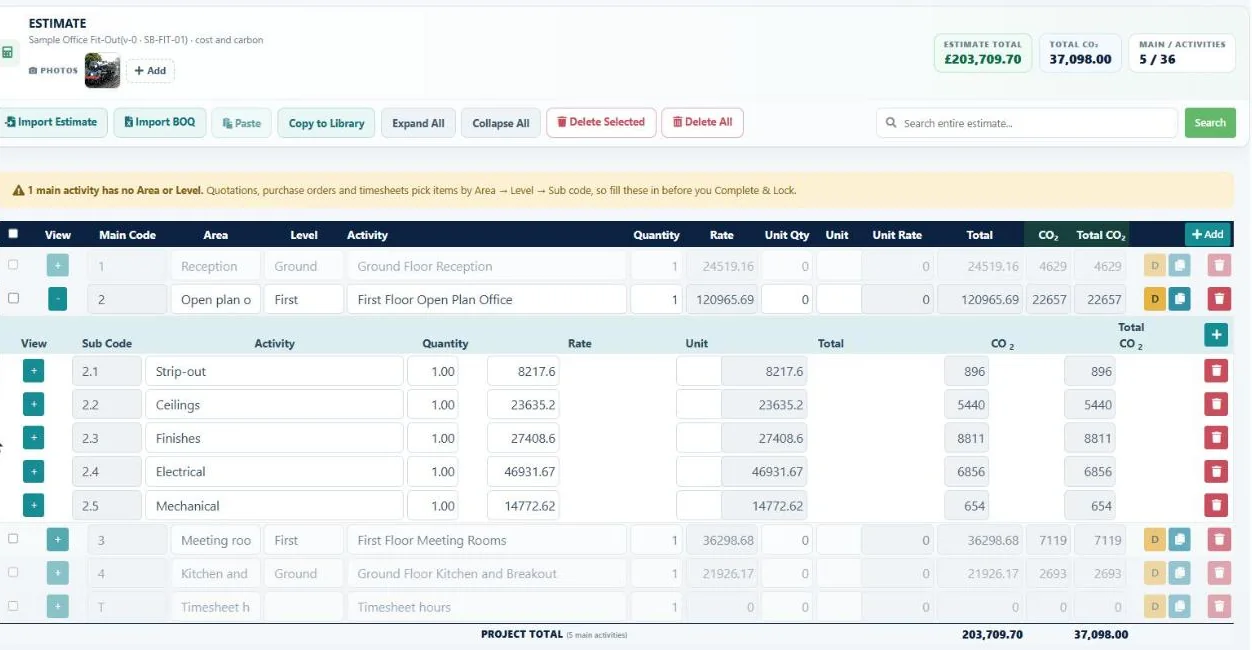
Task: Add a main activity with green + Add button
Action: 1207,234
